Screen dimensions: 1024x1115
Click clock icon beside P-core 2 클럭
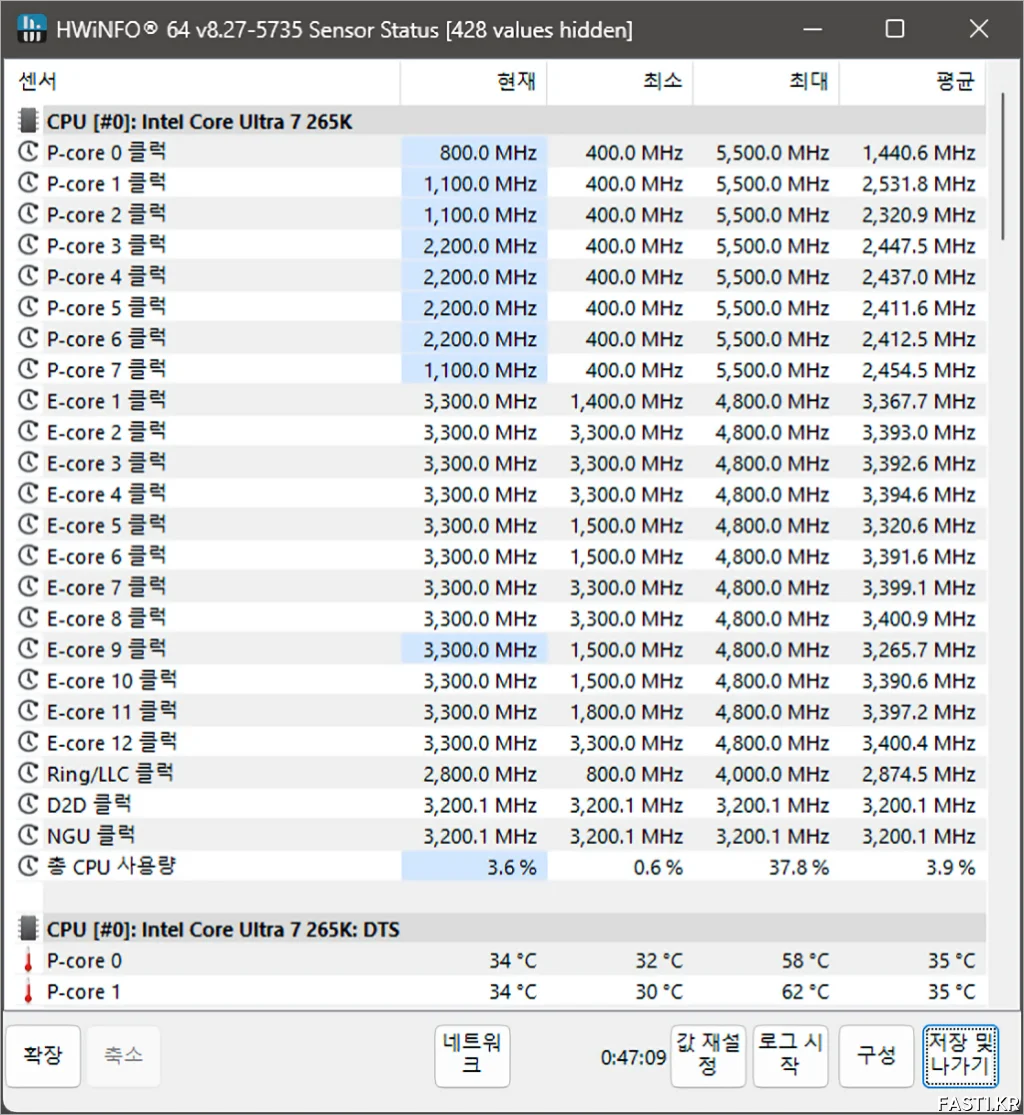[28, 214]
